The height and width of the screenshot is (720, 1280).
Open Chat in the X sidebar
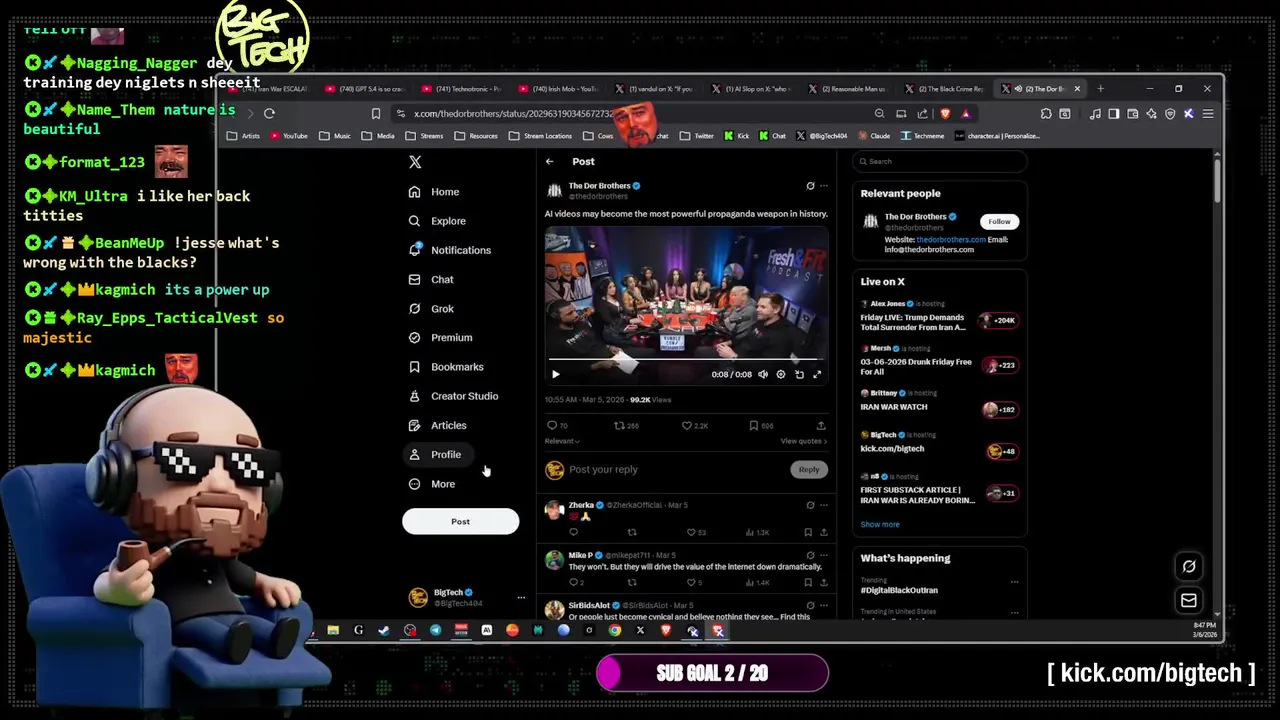431,279
